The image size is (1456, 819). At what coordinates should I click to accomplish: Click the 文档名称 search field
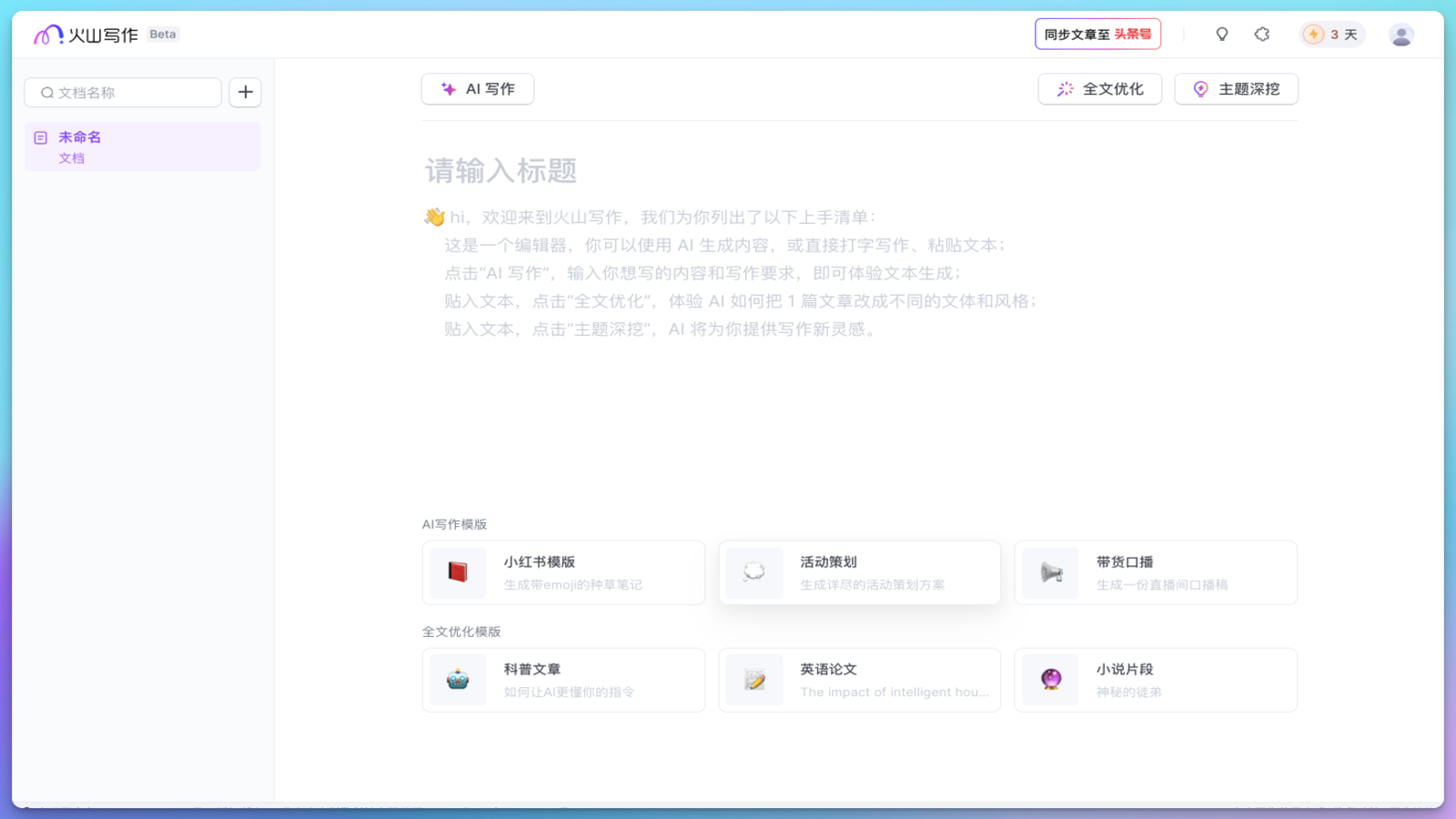[132, 93]
